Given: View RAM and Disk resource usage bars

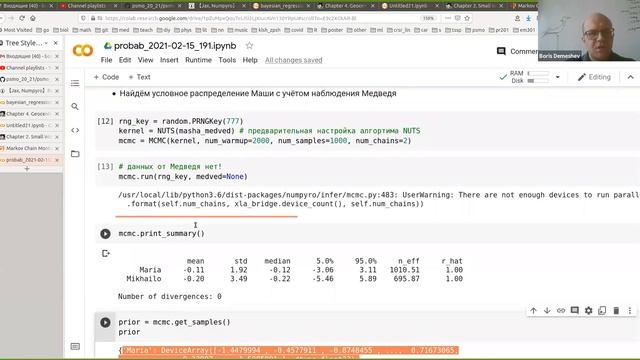Looking at the screenshot, I should [x=530, y=77].
